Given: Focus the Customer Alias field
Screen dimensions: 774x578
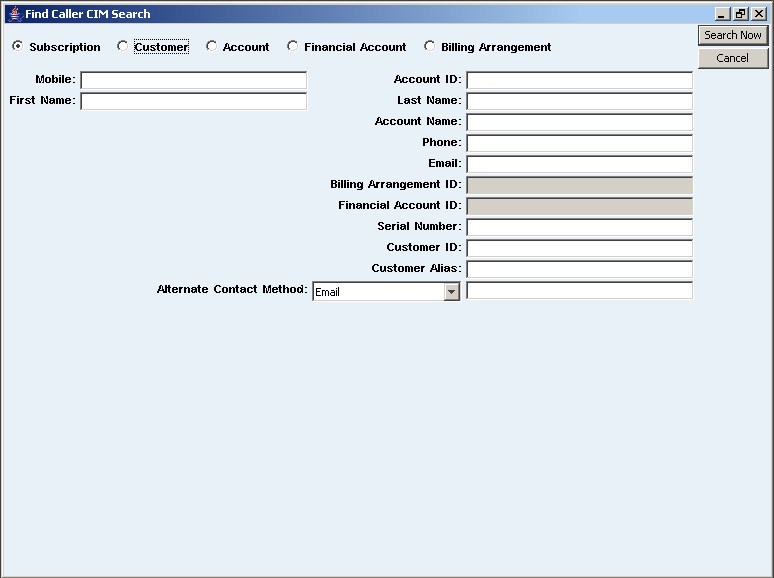Looking at the screenshot, I should [579, 269].
